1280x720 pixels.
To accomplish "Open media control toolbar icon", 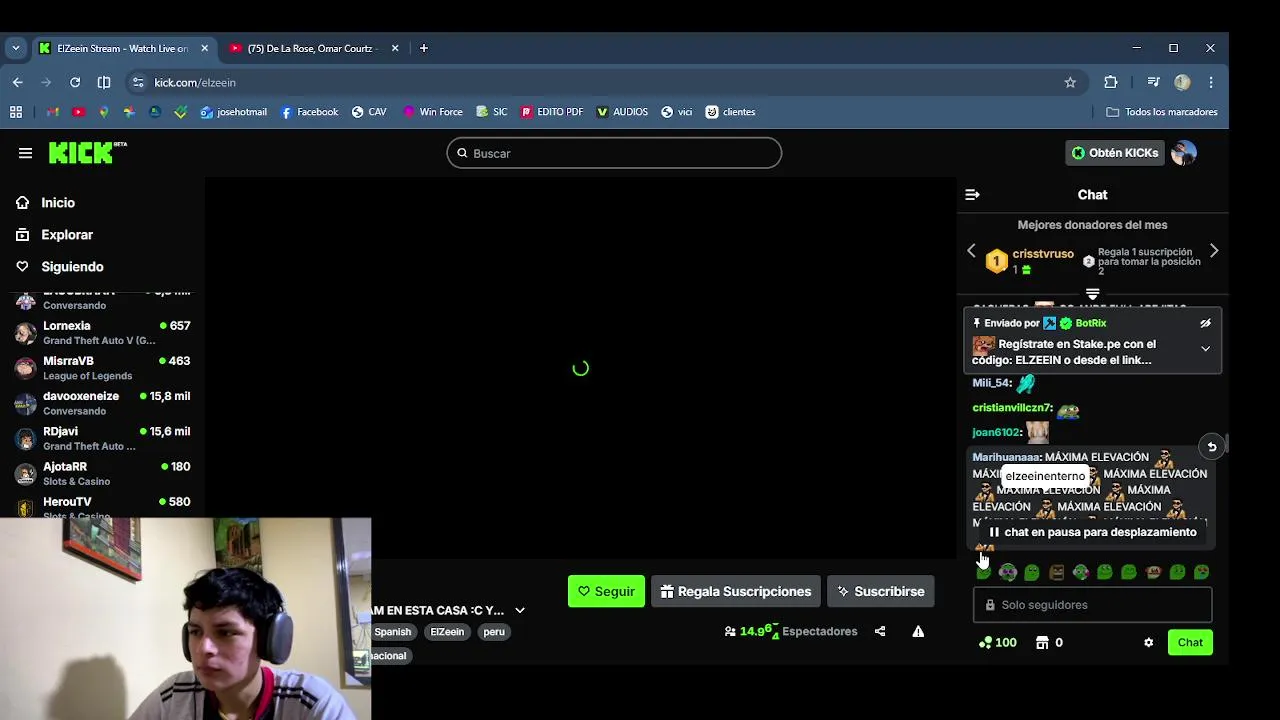I will pyautogui.click(x=1153, y=82).
